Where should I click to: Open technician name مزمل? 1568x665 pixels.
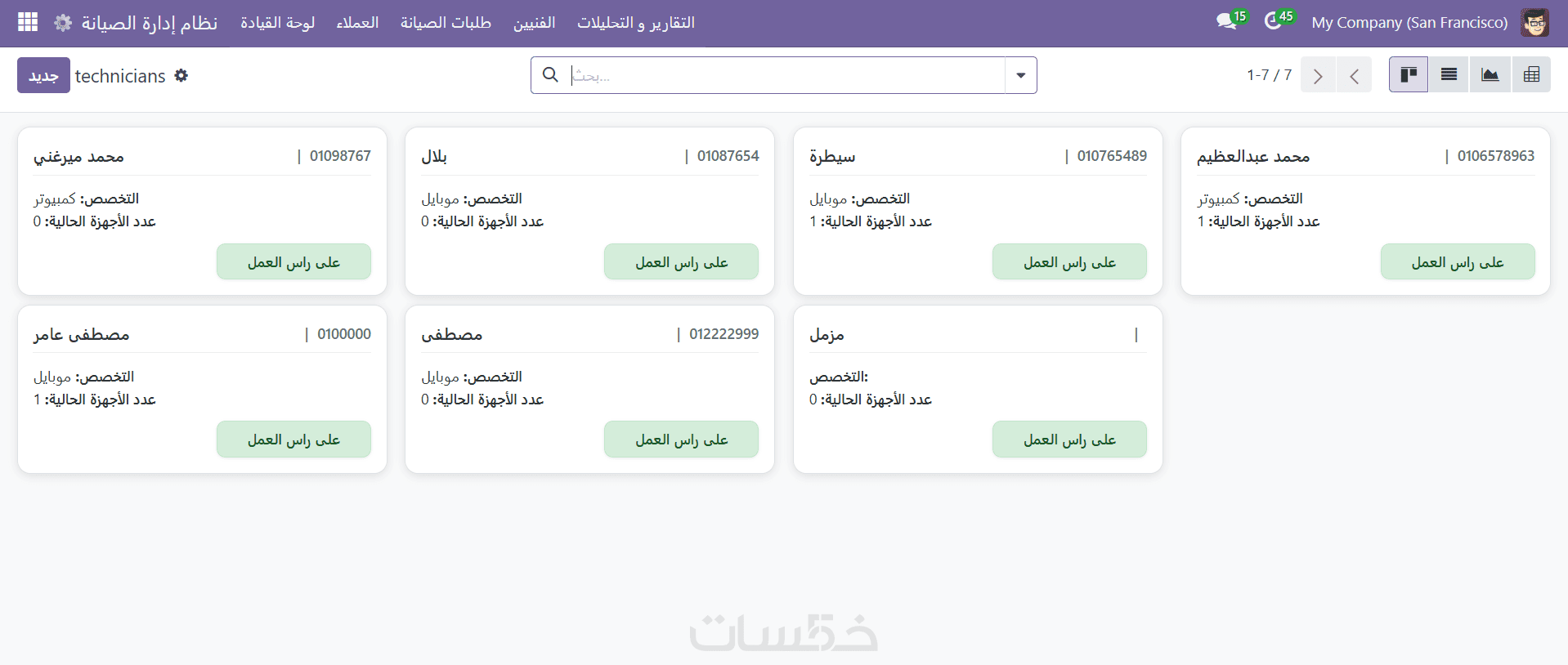(827, 334)
